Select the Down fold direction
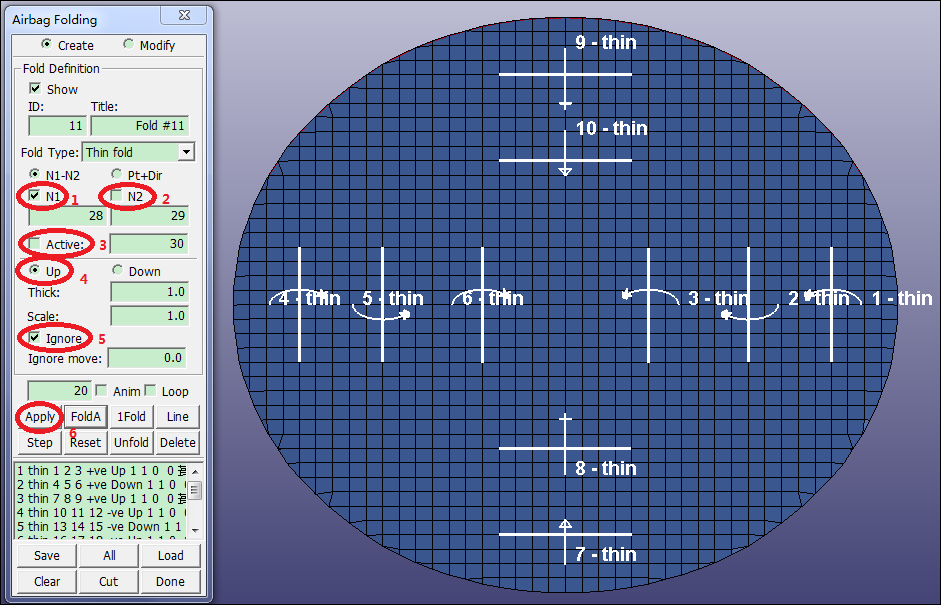Viewport: 941px width, 605px height. [116, 271]
